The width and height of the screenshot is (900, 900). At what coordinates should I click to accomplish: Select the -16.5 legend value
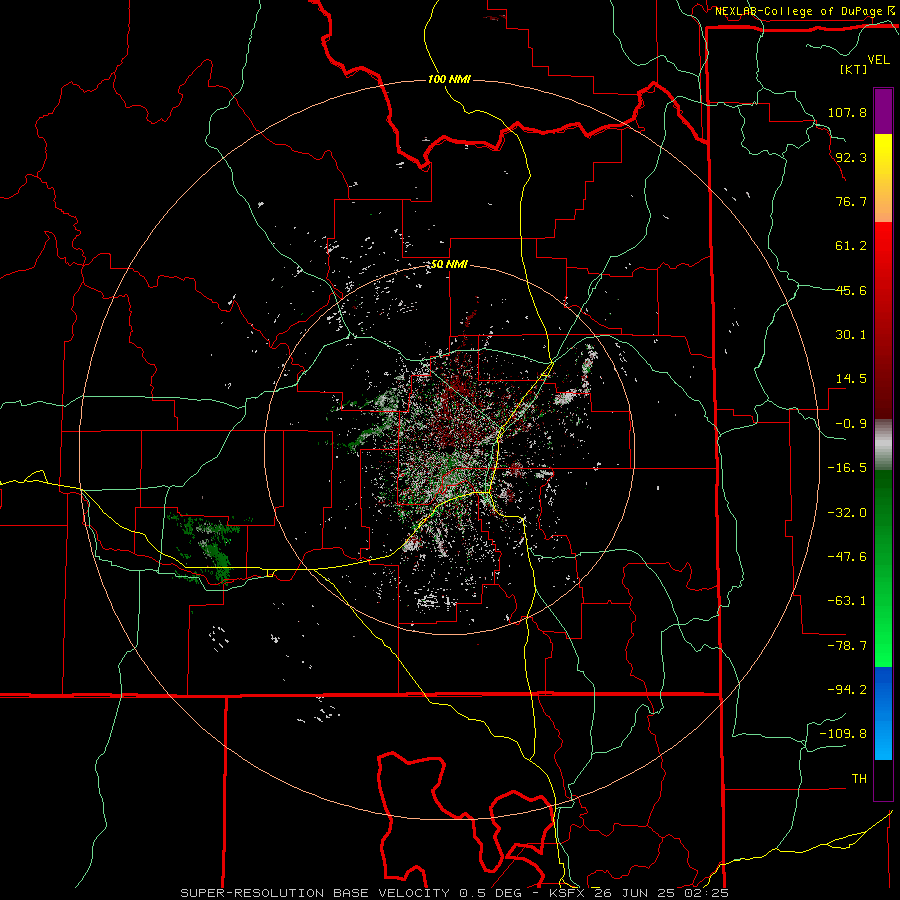click(847, 468)
